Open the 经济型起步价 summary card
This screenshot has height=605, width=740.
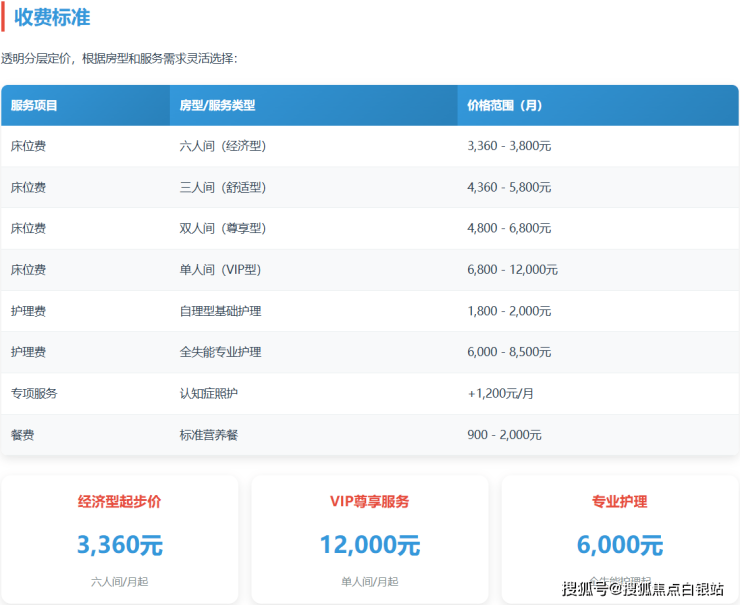(x=119, y=539)
